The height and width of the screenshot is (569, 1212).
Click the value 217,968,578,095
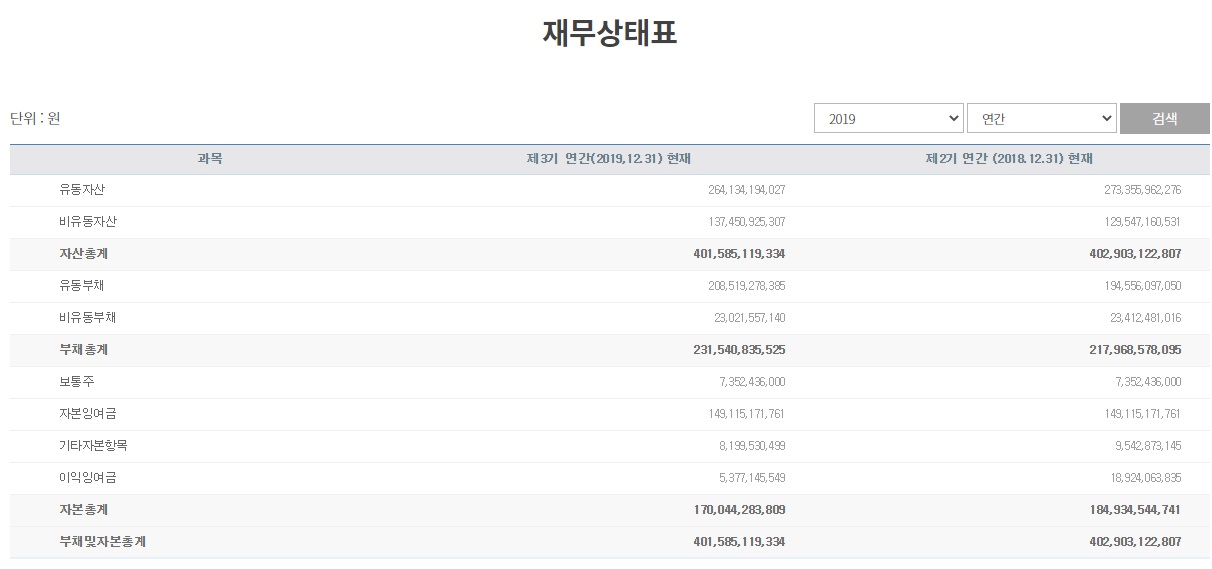point(1135,350)
